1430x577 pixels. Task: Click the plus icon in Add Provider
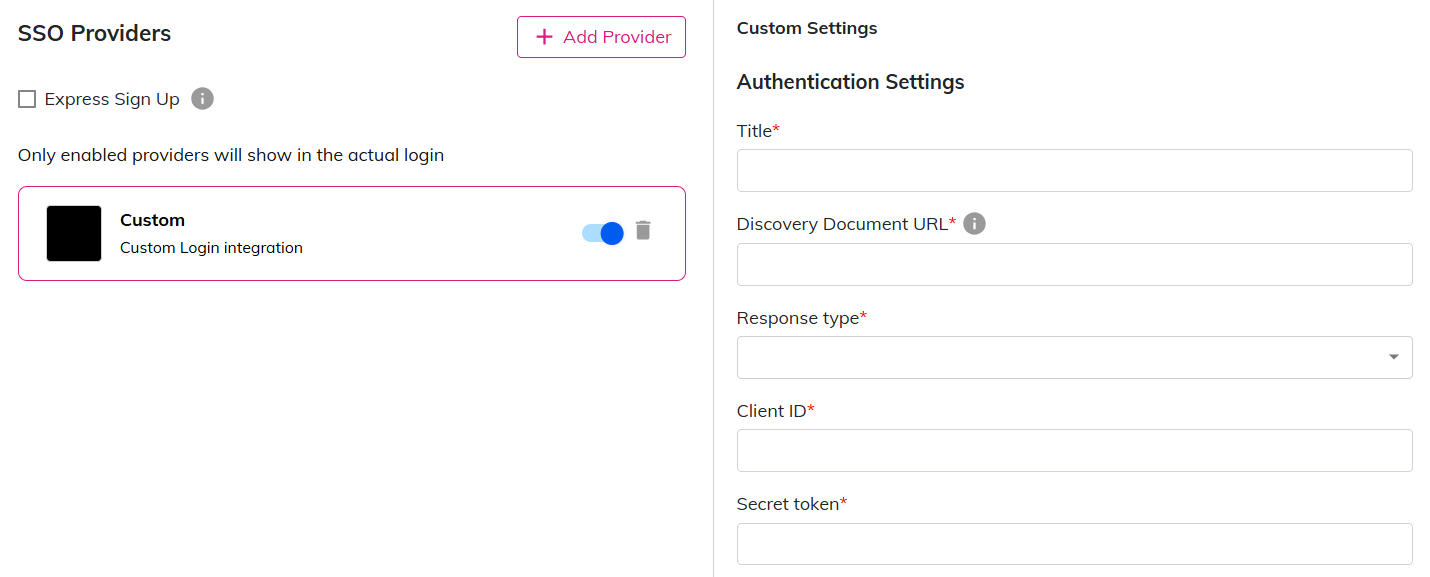[544, 37]
